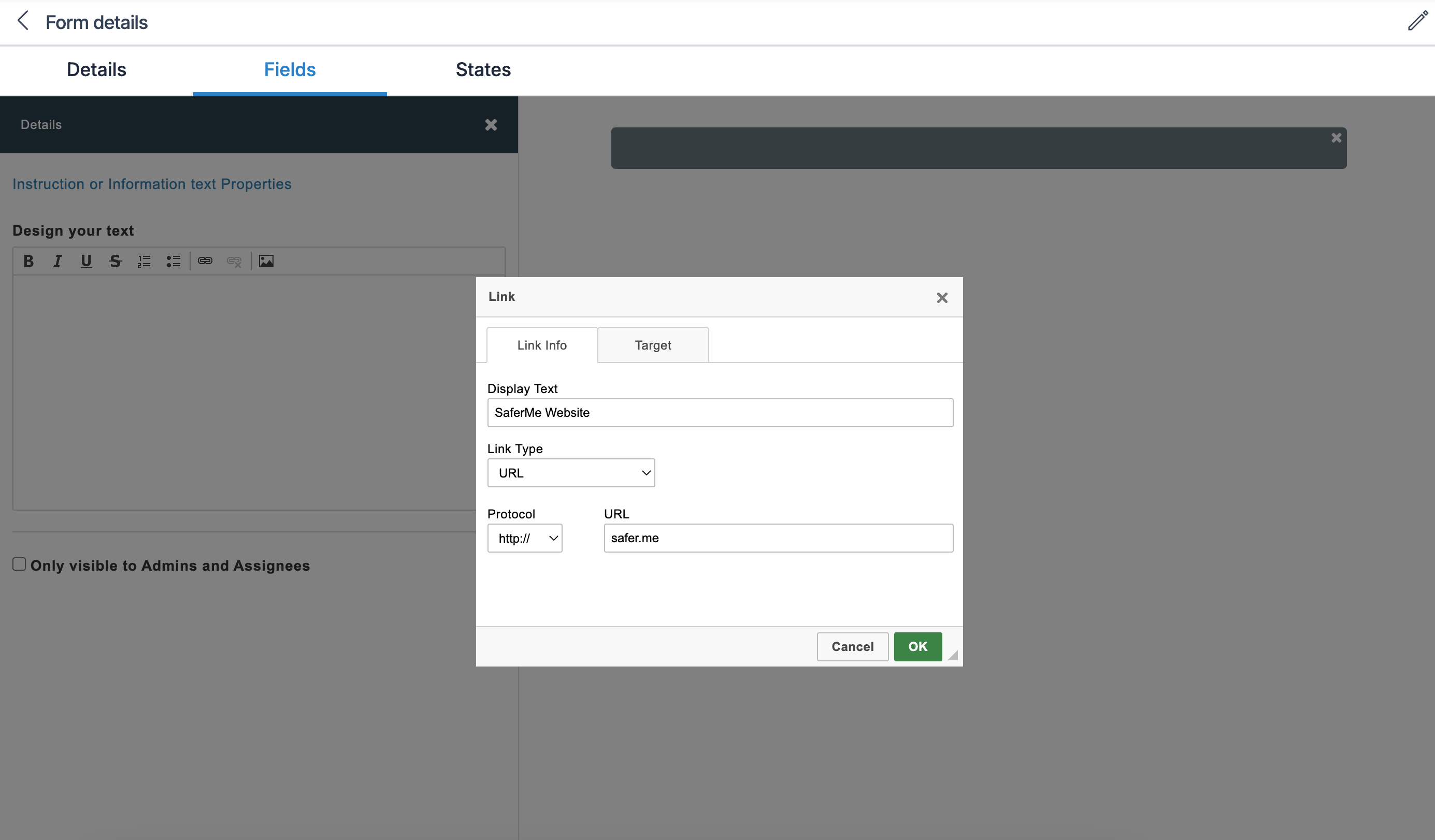This screenshot has height=840, width=1435.
Task: Apply italic formatting in the text editor
Action: (x=57, y=260)
